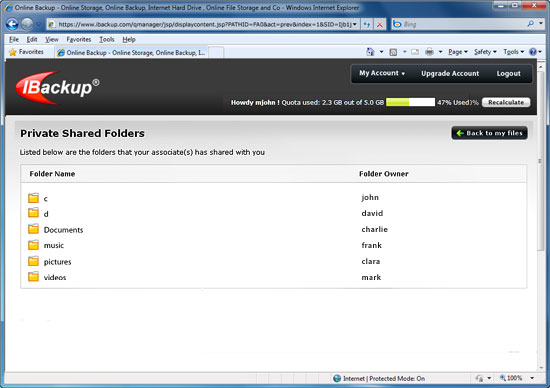Open the Documents folder icon
This screenshot has width=550, height=388.
click(33, 229)
